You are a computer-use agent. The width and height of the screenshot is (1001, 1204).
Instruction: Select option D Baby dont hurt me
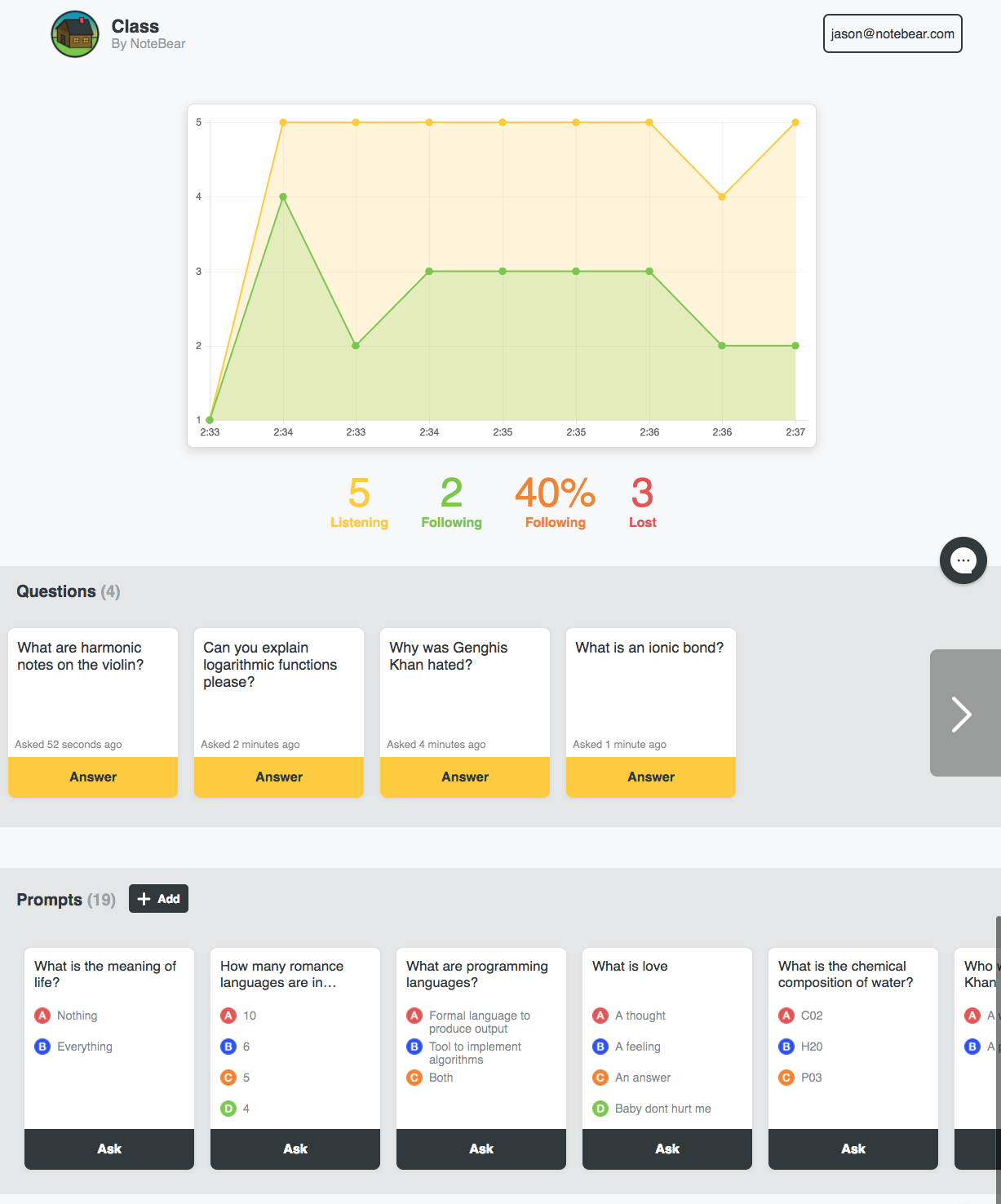pos(652,1109)
